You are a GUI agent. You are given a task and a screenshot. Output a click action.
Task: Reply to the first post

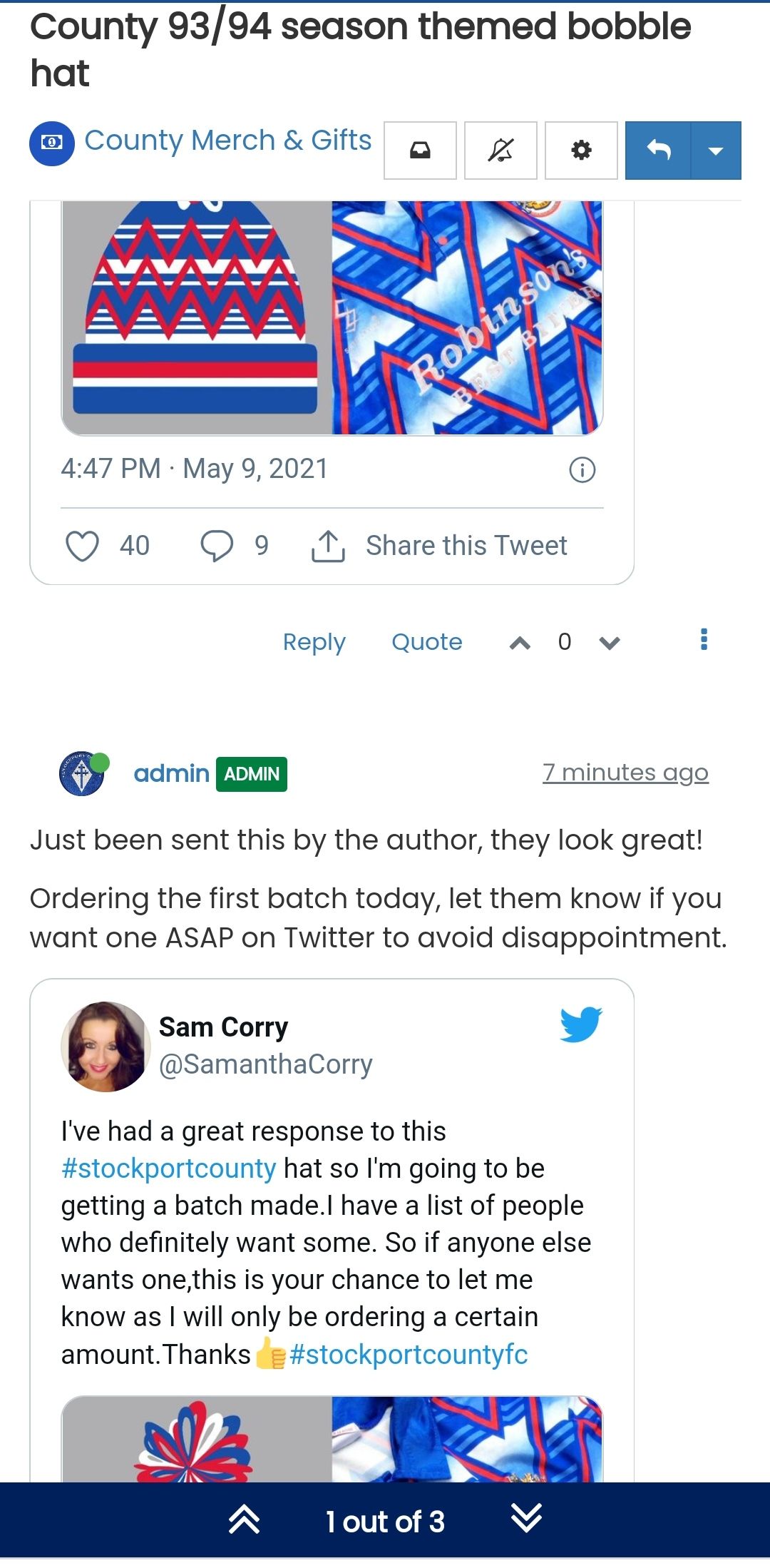[x=314, y=642]
